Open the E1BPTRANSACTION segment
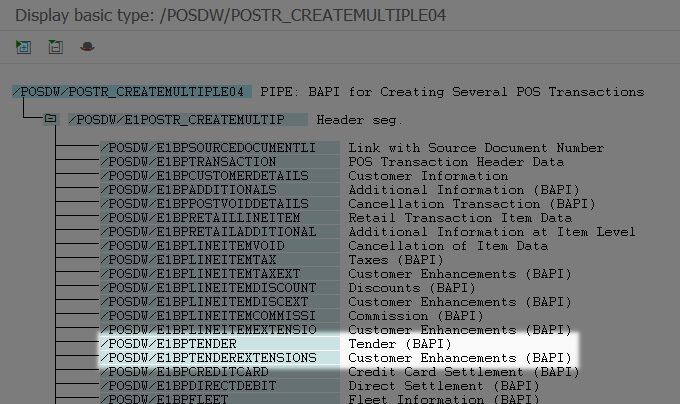This screenshot has height=404, width=680. tap(188, 162)
